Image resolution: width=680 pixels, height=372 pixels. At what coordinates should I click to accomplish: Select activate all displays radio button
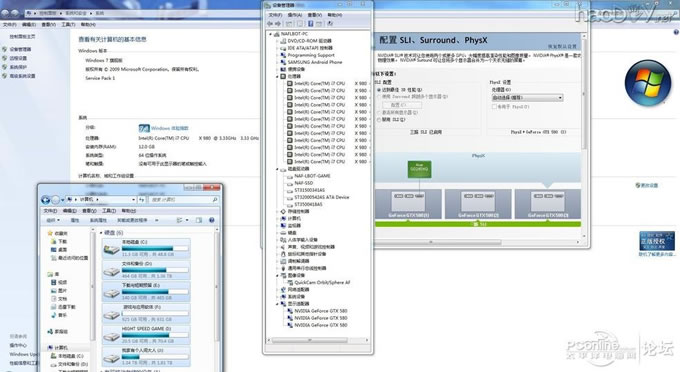pyautogui.click(x=379, y=112)
